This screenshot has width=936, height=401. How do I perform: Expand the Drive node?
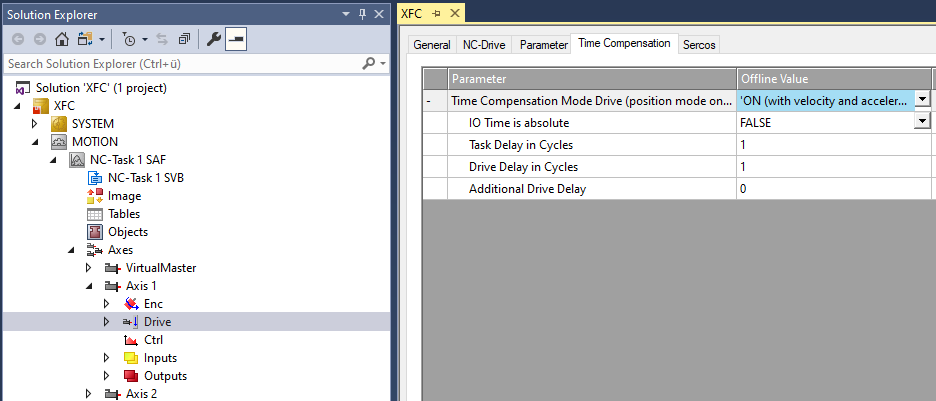point(106,322)
